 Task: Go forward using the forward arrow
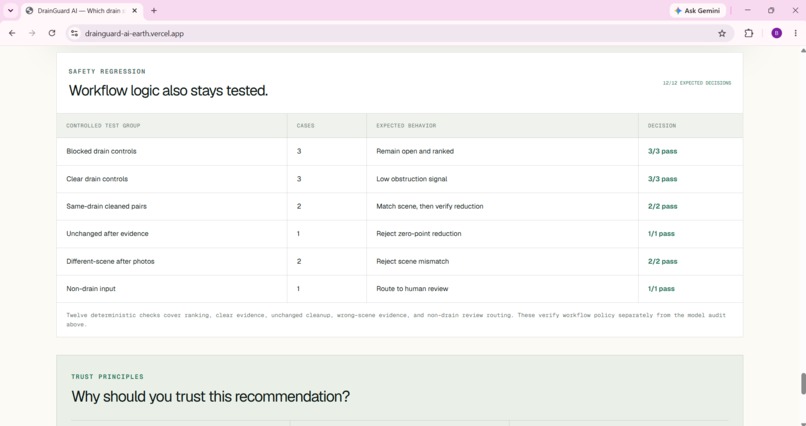point(32,33)
